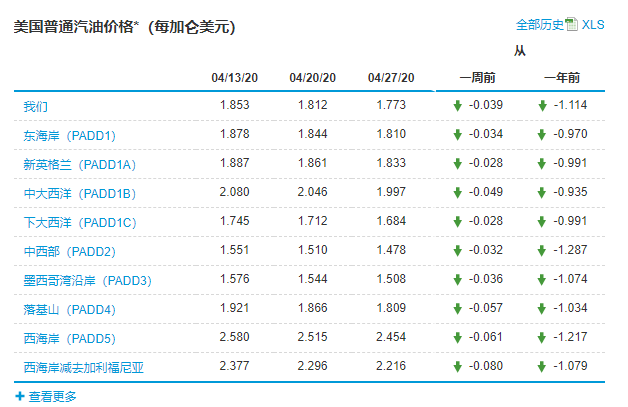This screenshot has height=407, width=628.
Task: Open the 全部历史 link
Action: 540,25
